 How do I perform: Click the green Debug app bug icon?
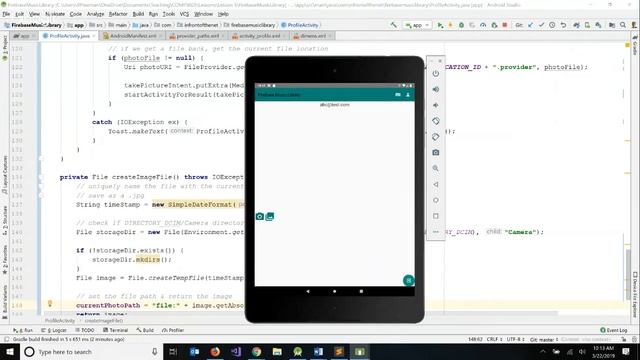pyautogui.click(x=461, y=25)
